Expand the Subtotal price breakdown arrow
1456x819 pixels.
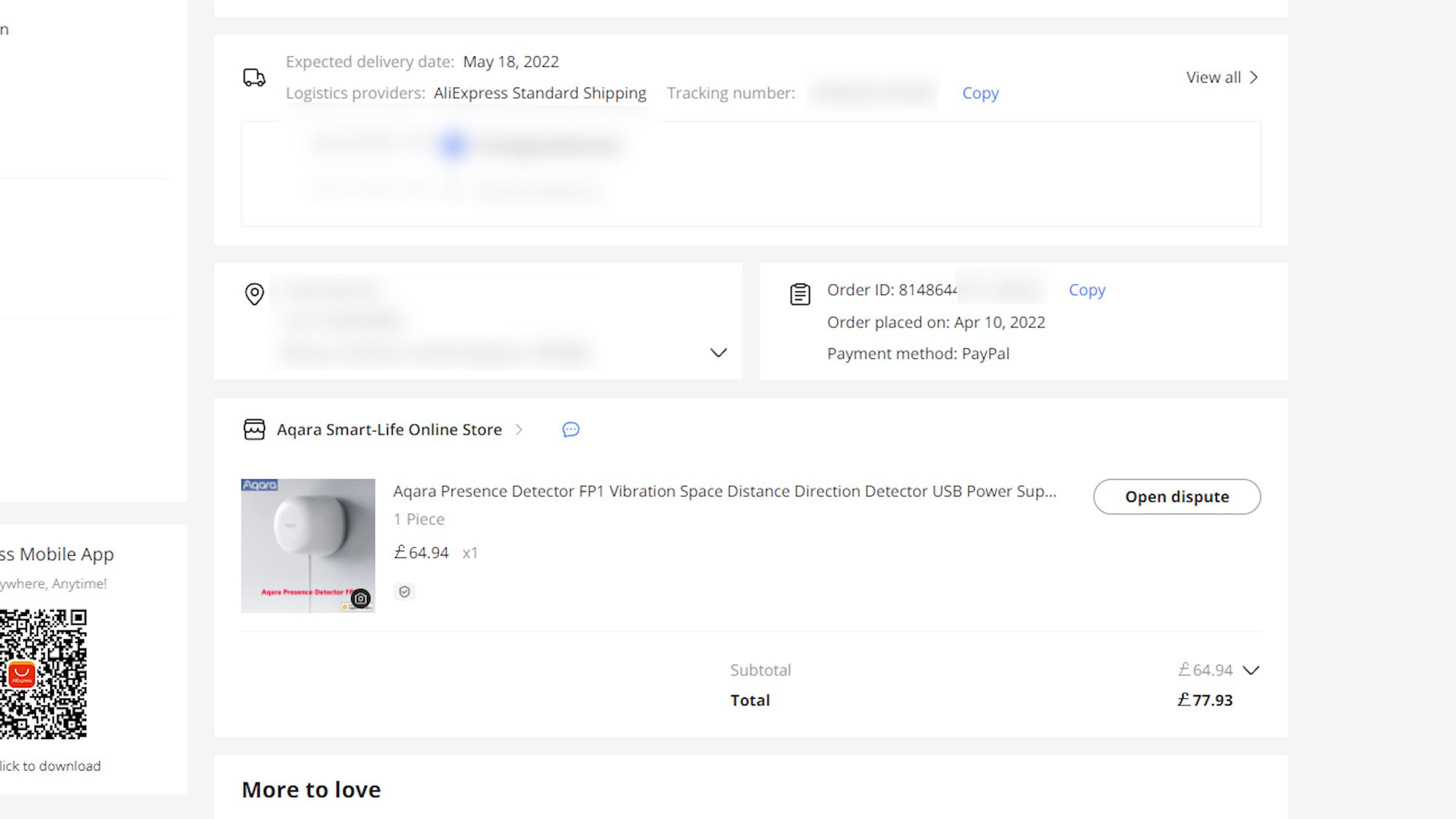[1251, 670]
